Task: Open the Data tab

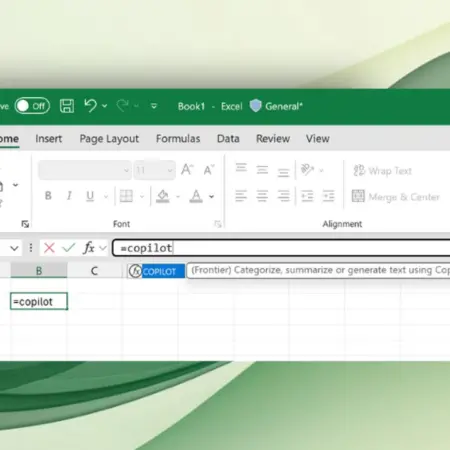Action: pyautogui.click(x=228, y=139)
